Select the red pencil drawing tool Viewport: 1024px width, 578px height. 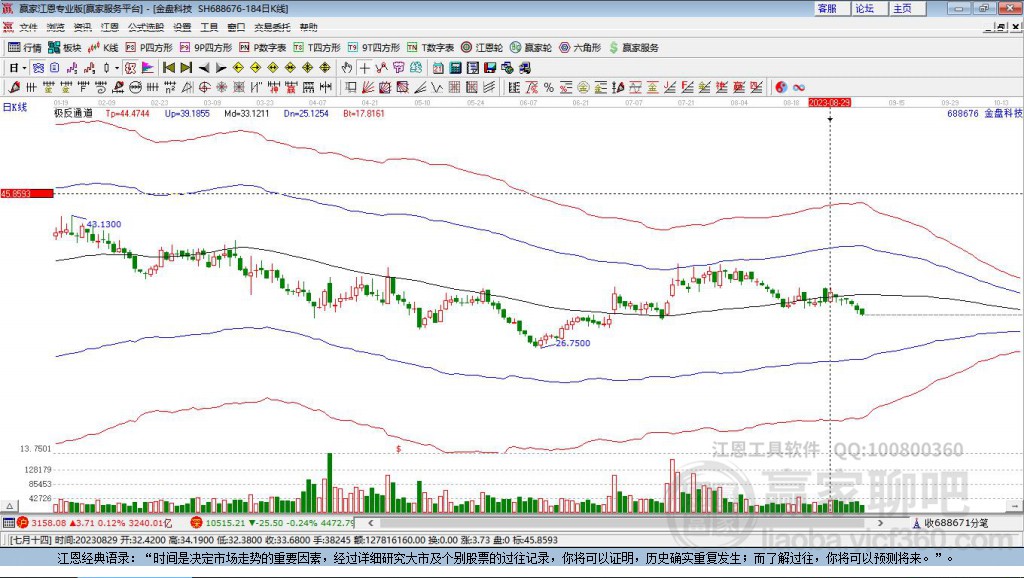[x=14, y=88]
